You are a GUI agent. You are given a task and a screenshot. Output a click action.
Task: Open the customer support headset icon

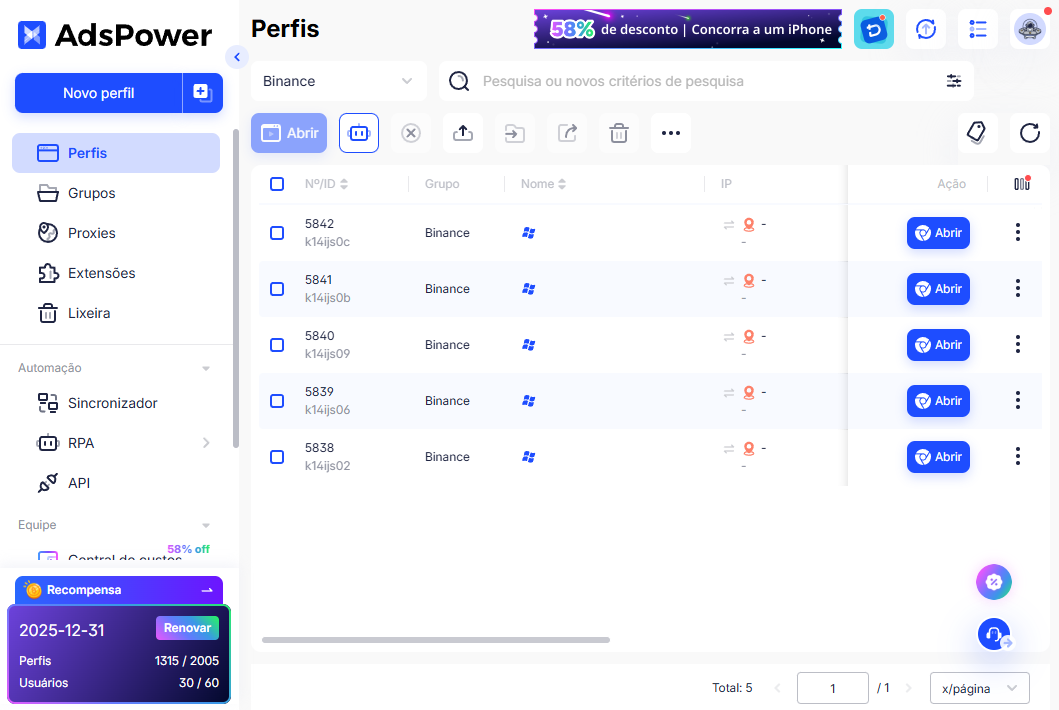[x=994, y=634]
